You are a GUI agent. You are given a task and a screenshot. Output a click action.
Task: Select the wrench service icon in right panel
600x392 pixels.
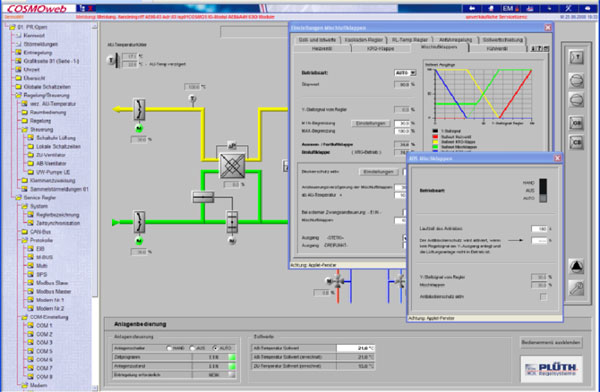coord(576,288)
